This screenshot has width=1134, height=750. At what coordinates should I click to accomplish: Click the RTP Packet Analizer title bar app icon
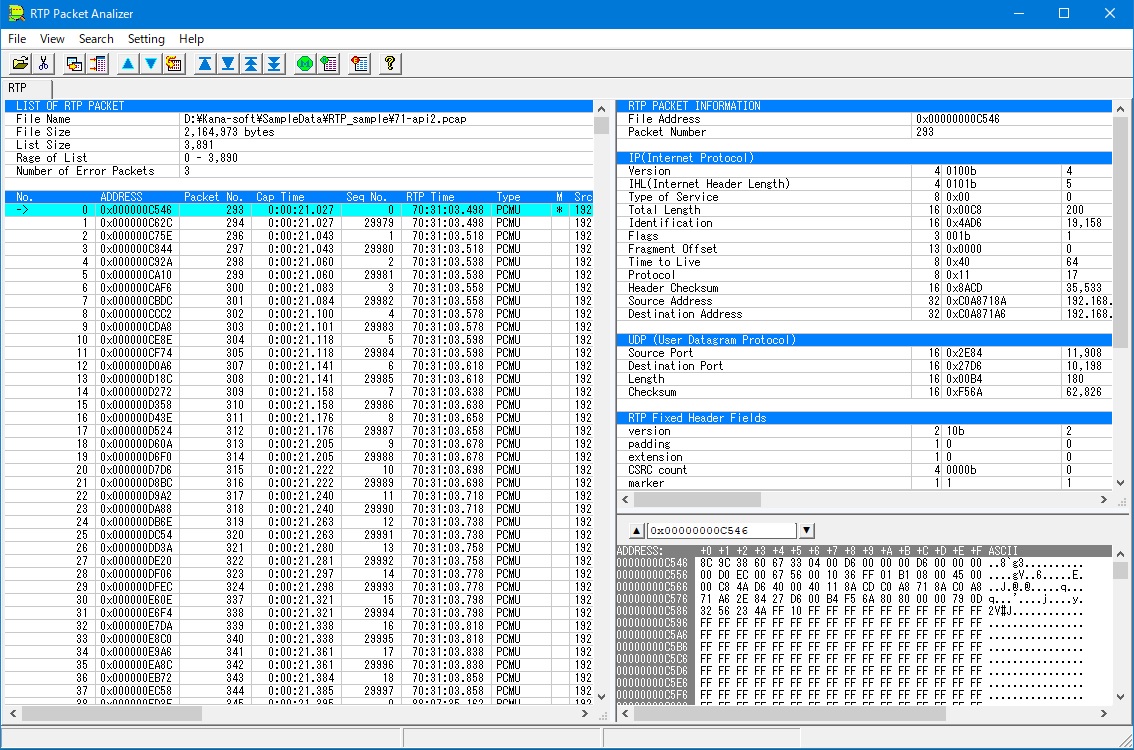coord(16,13)
